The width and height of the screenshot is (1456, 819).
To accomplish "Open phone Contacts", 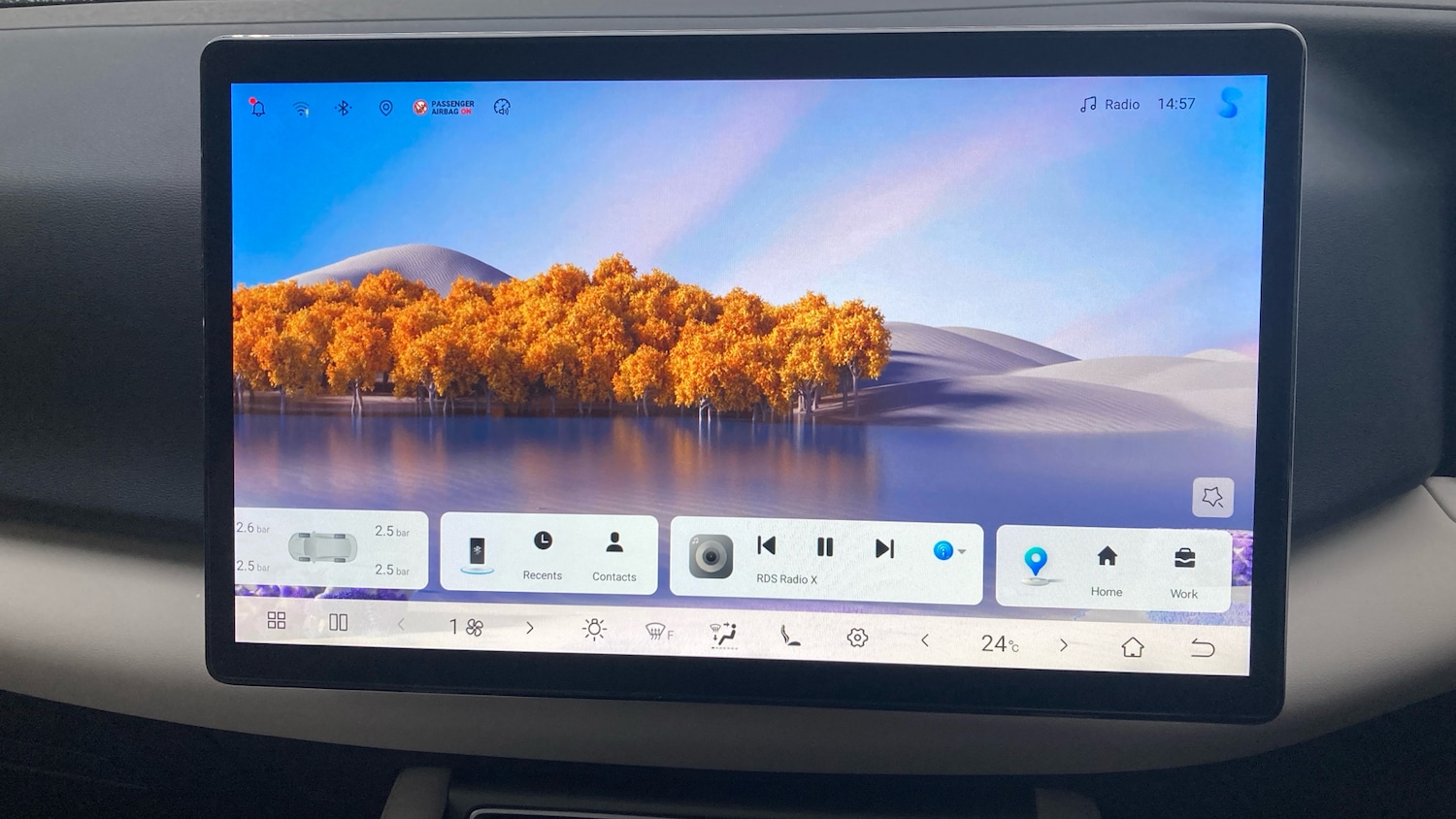I will click(x=614, y=555).
